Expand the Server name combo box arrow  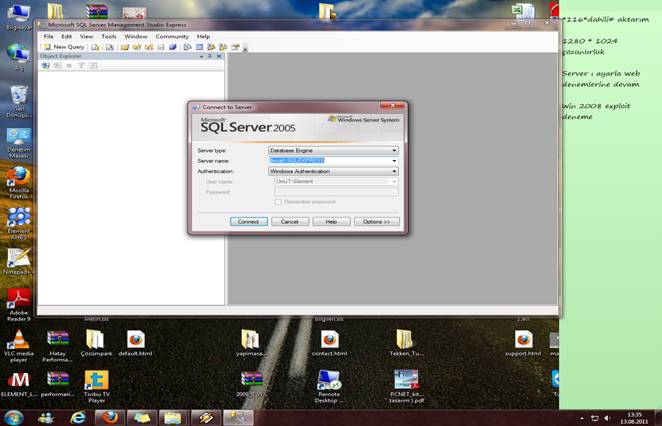click(x=394, y=161)
